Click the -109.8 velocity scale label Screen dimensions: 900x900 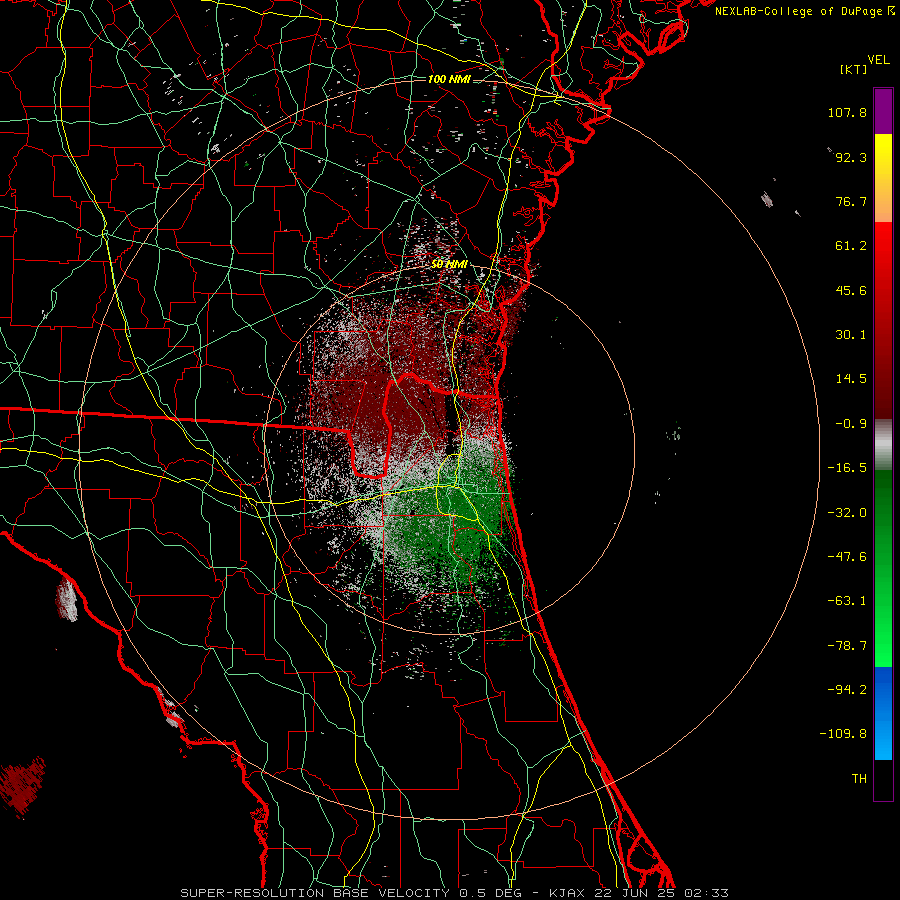[843, 734]
